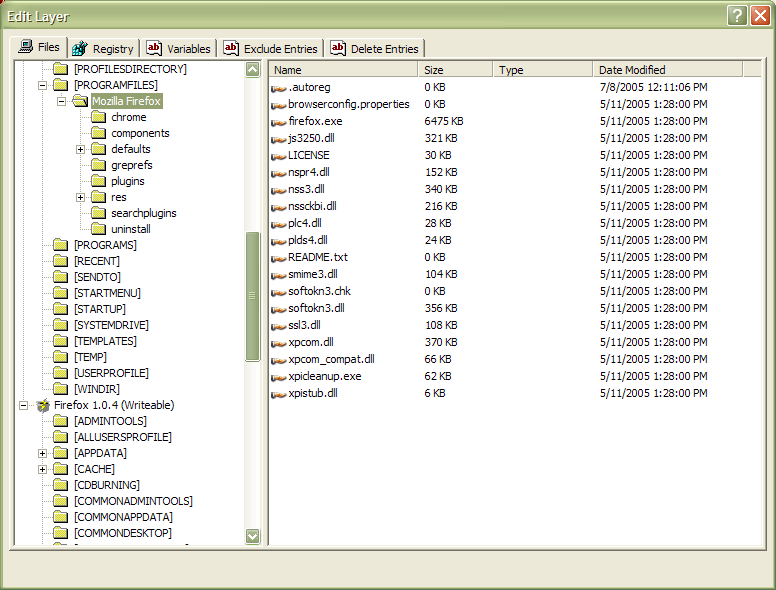
Task: Click the tree scrollbar down arrow
Action: [x=253, y=536]
